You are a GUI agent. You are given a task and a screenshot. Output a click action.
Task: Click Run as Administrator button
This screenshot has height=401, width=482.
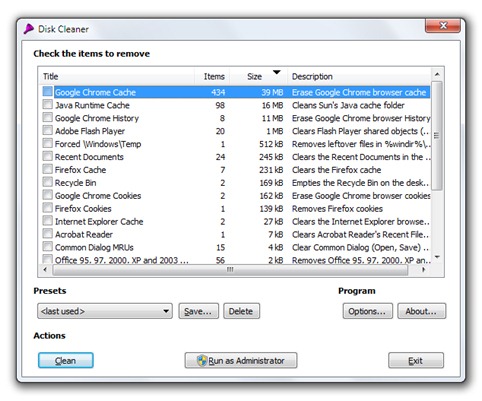coord(241,360)
